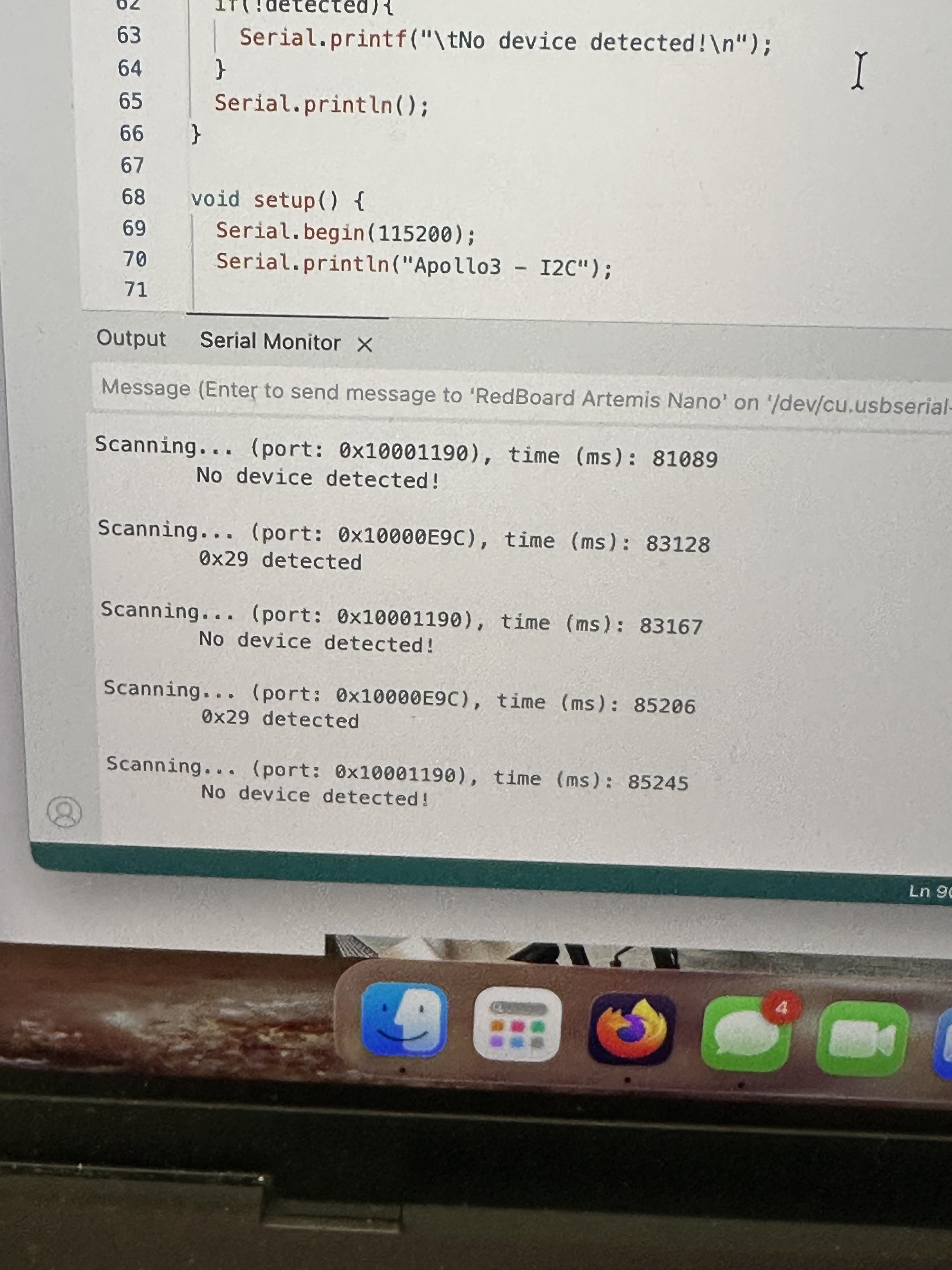Place cursor on Serial.begin(115200) line
This screenshot has height=1270, width=952.
click(x=345, y=232)
